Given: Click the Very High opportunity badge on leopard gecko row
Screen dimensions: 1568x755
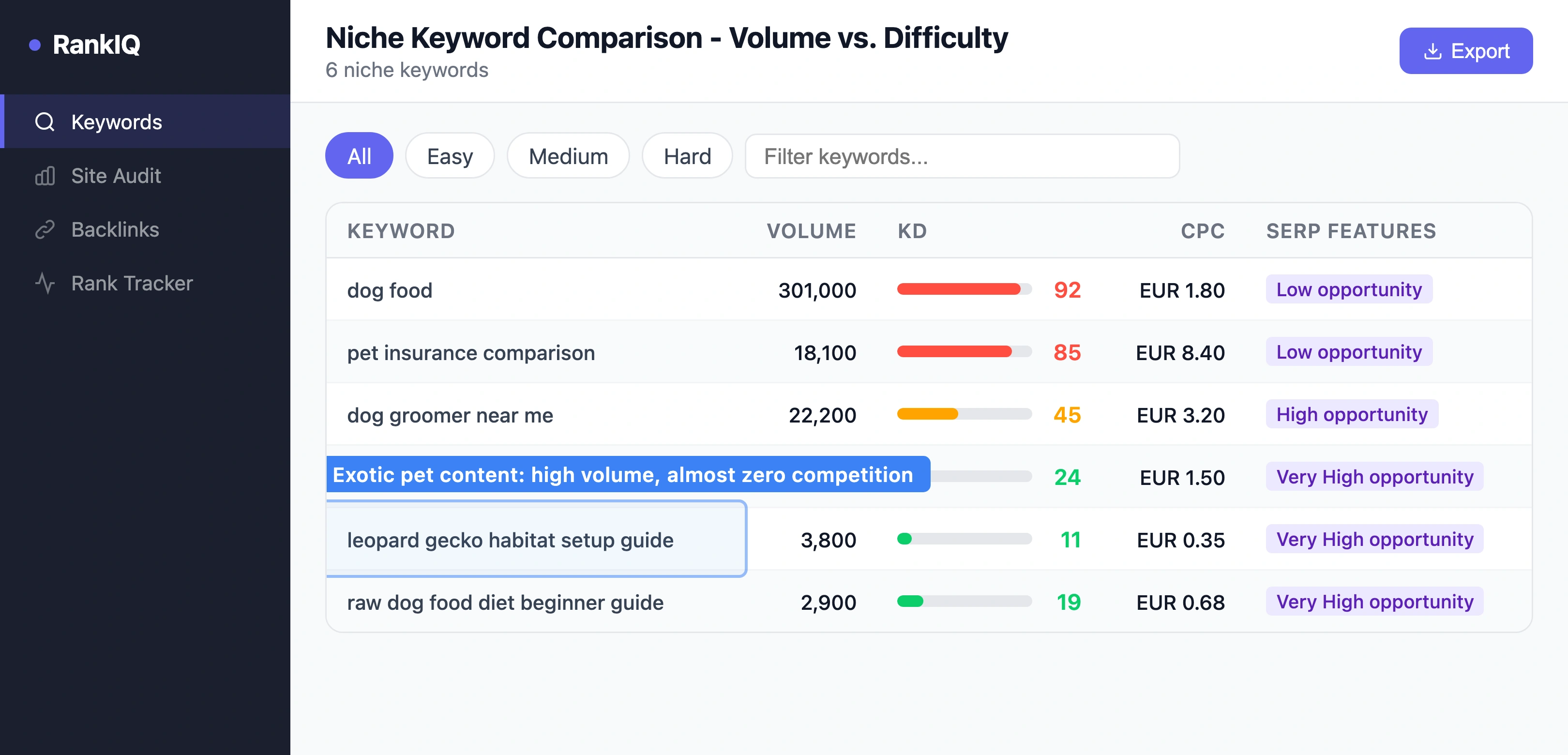Looking at the screenshot, I should (x=1374, y=540).
